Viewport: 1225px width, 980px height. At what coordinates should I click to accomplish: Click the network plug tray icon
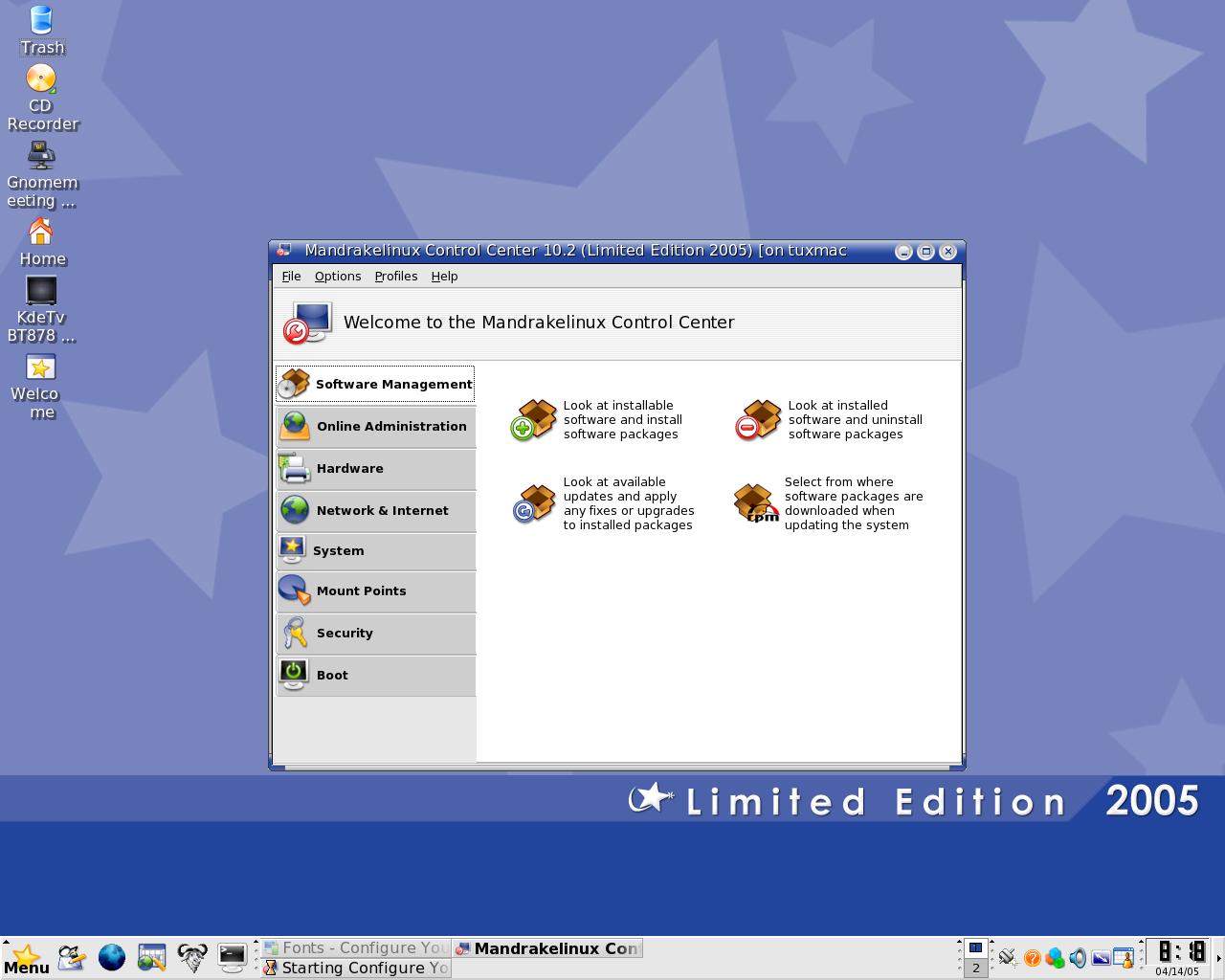pos(1008,957)
